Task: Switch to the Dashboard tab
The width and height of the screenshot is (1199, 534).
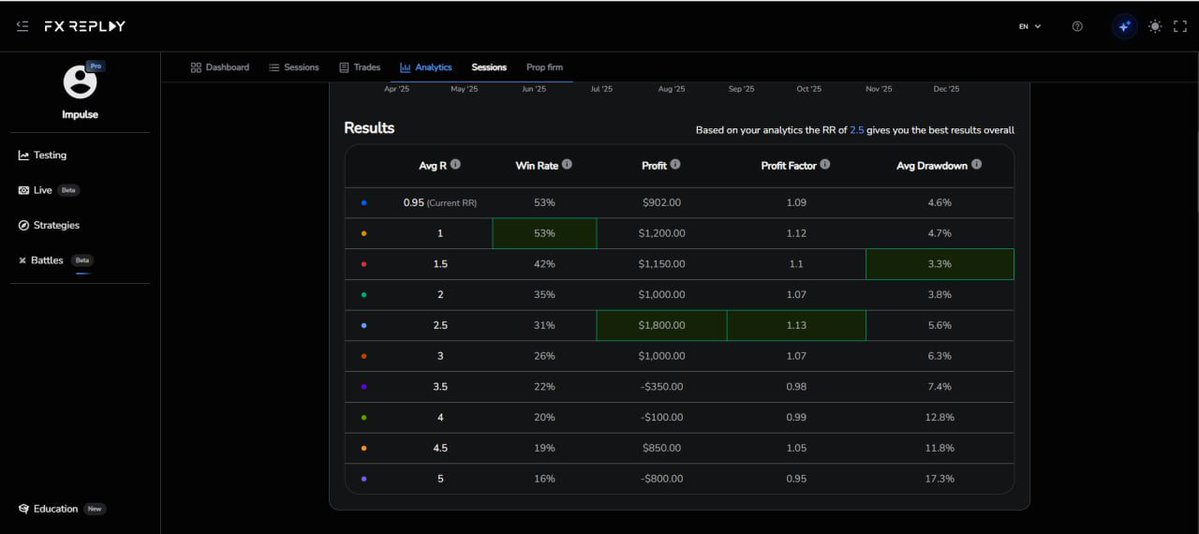Action: coord(220,67)
